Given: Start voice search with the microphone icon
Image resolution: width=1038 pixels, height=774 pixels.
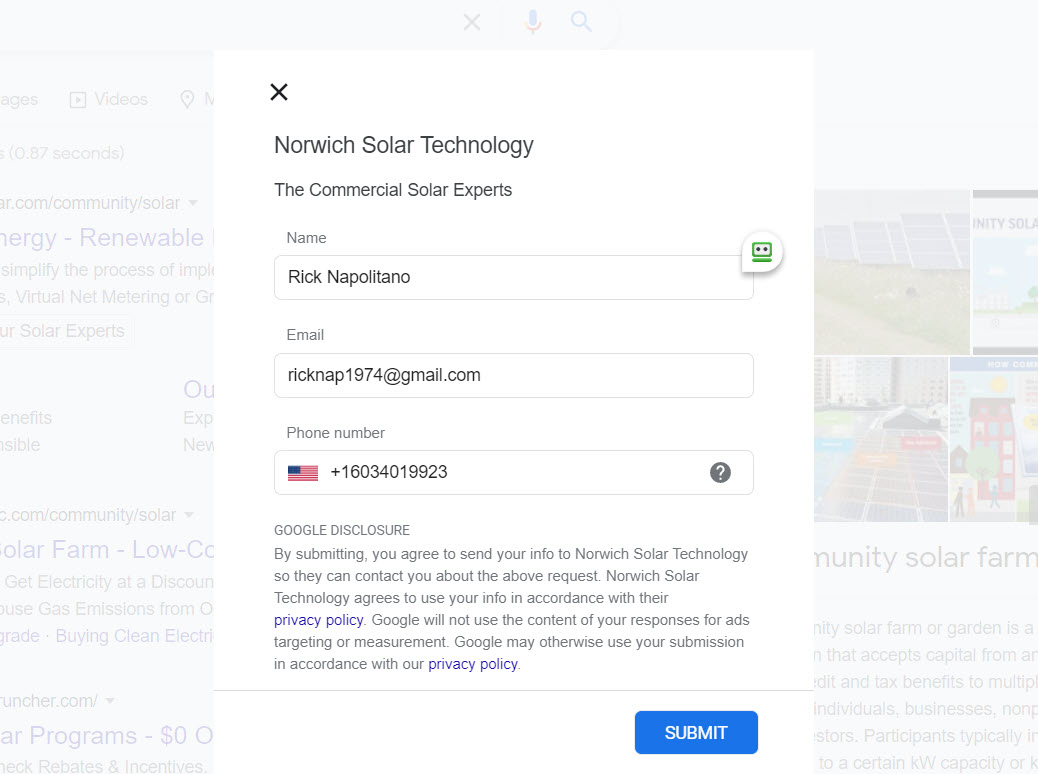Looking at the screenshot, I should coord(533,22).
